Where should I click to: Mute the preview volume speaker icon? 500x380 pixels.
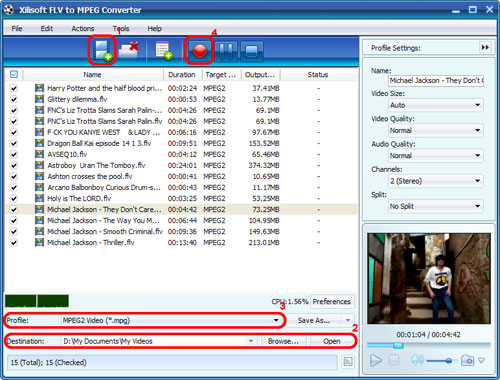tap(417, 360)
